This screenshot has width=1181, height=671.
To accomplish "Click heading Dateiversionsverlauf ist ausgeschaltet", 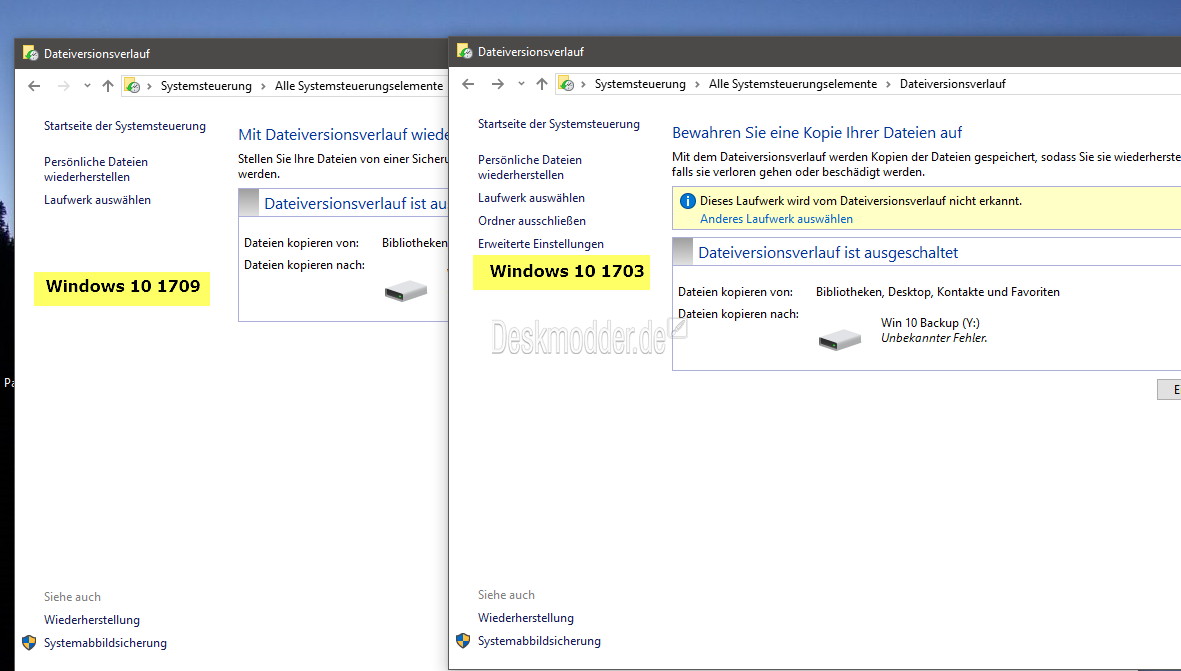I will tap(828, 252).
